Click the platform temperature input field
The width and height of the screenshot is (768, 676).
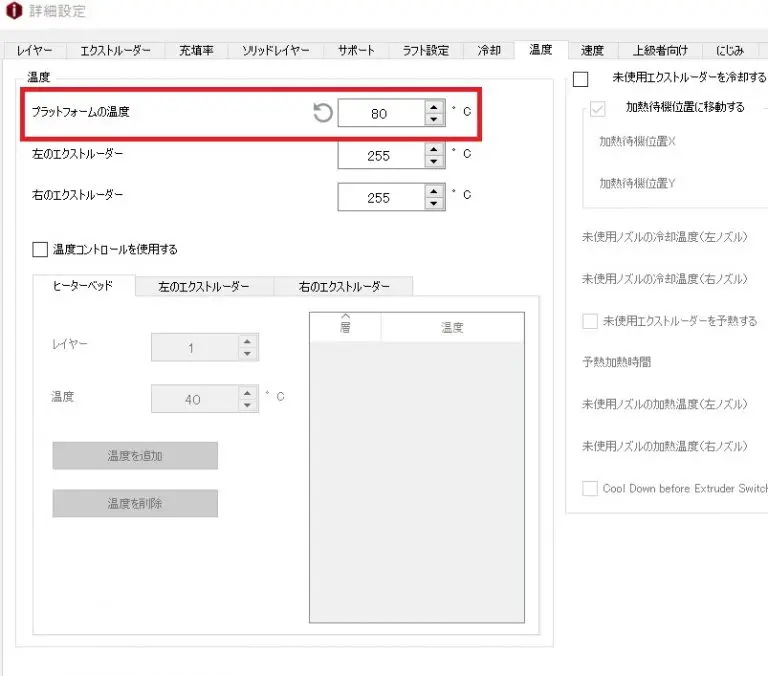click(x=380, y=114)
